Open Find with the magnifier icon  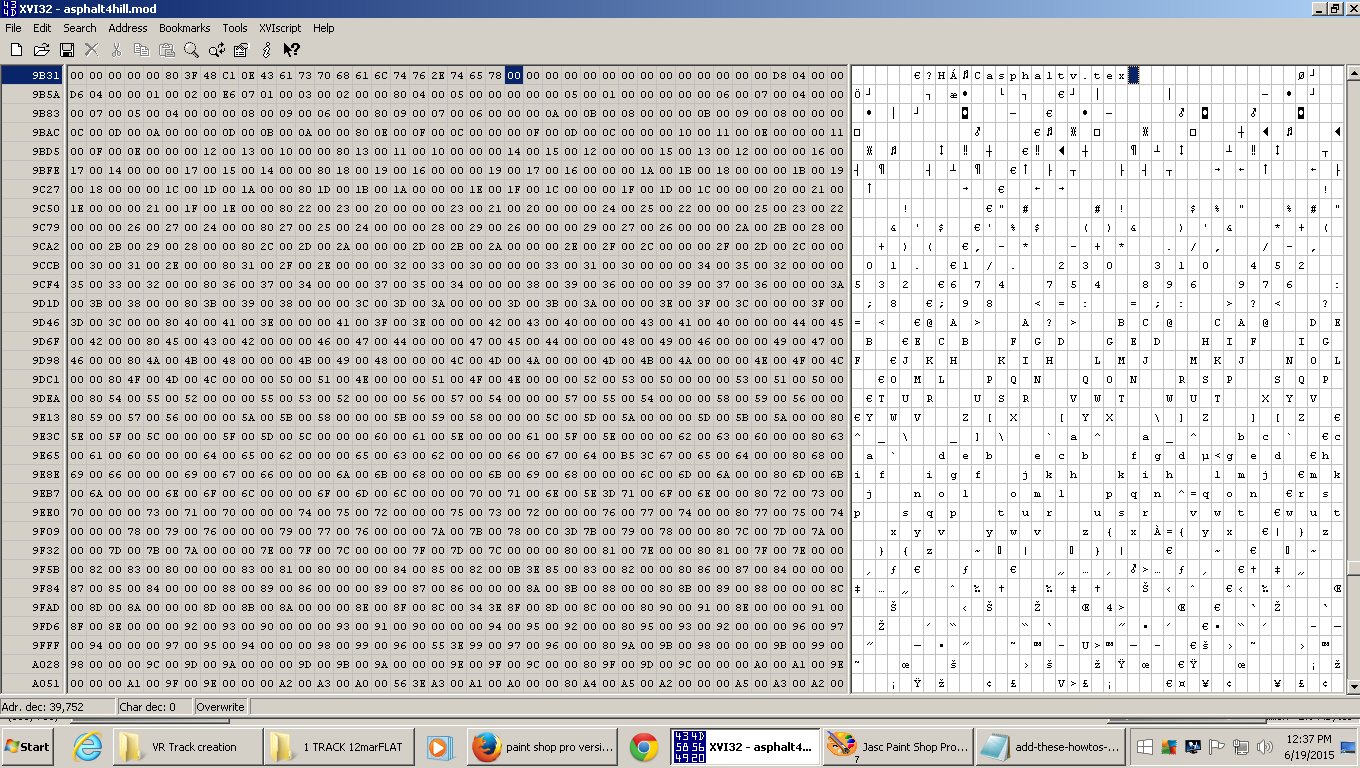tap(191, 49)
